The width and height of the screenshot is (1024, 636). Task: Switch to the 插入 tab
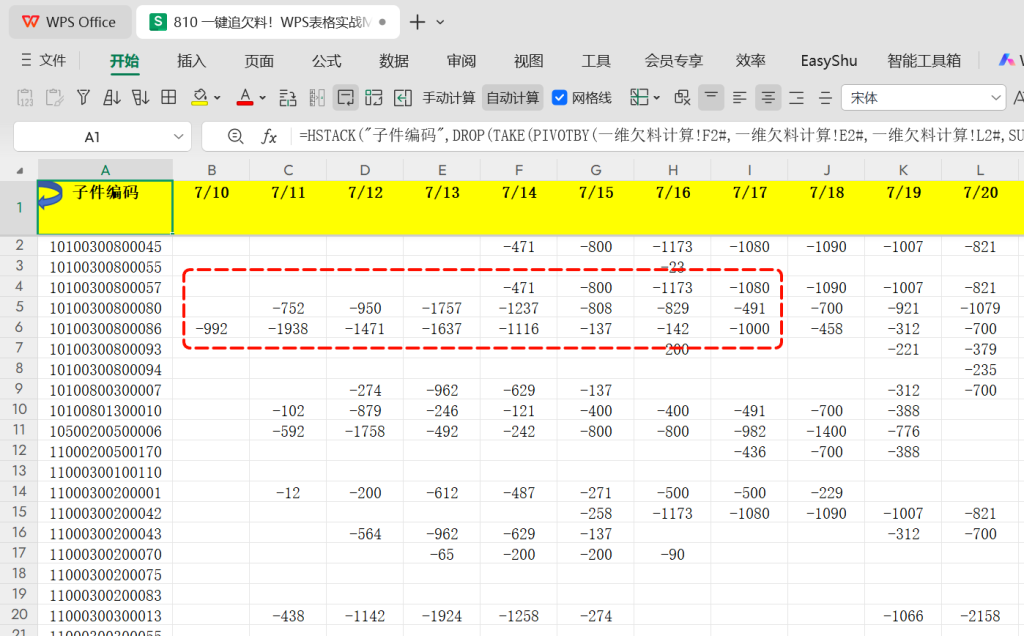click(191, 61)
